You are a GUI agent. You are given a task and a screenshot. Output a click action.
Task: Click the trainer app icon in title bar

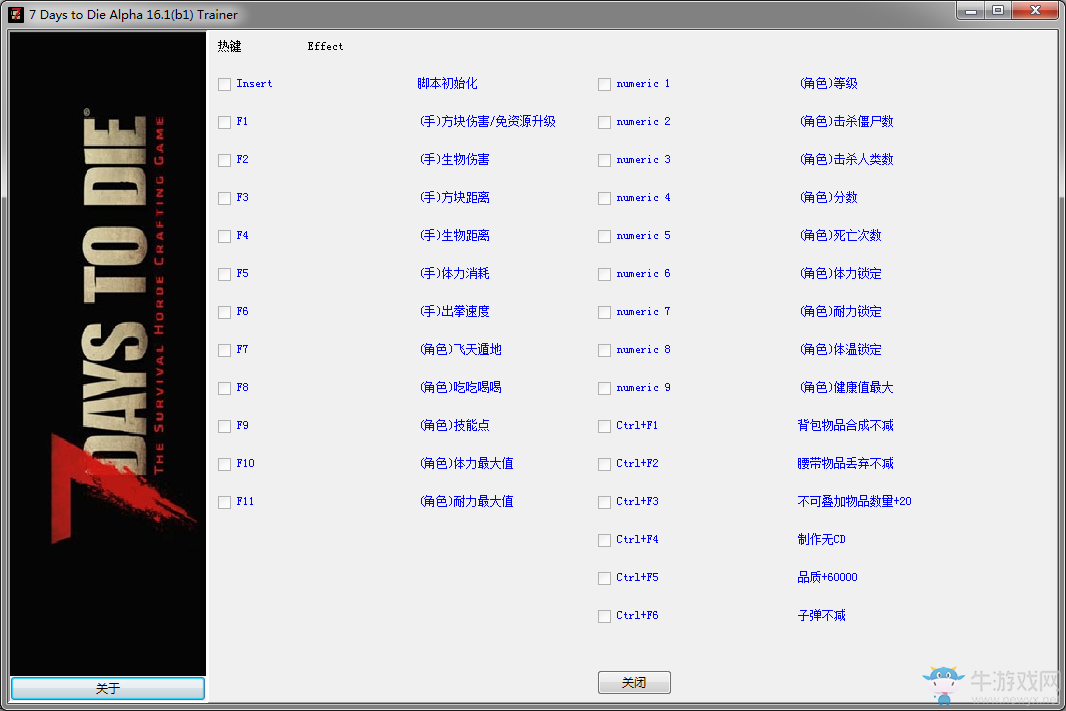[16, 14]
